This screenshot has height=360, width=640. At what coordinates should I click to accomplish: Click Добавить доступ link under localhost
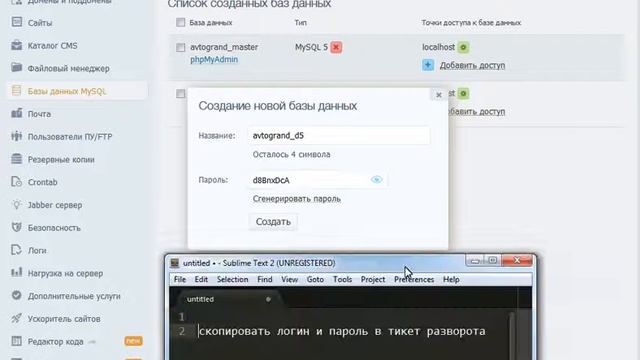pyautogui.click(x=472, y=65)
